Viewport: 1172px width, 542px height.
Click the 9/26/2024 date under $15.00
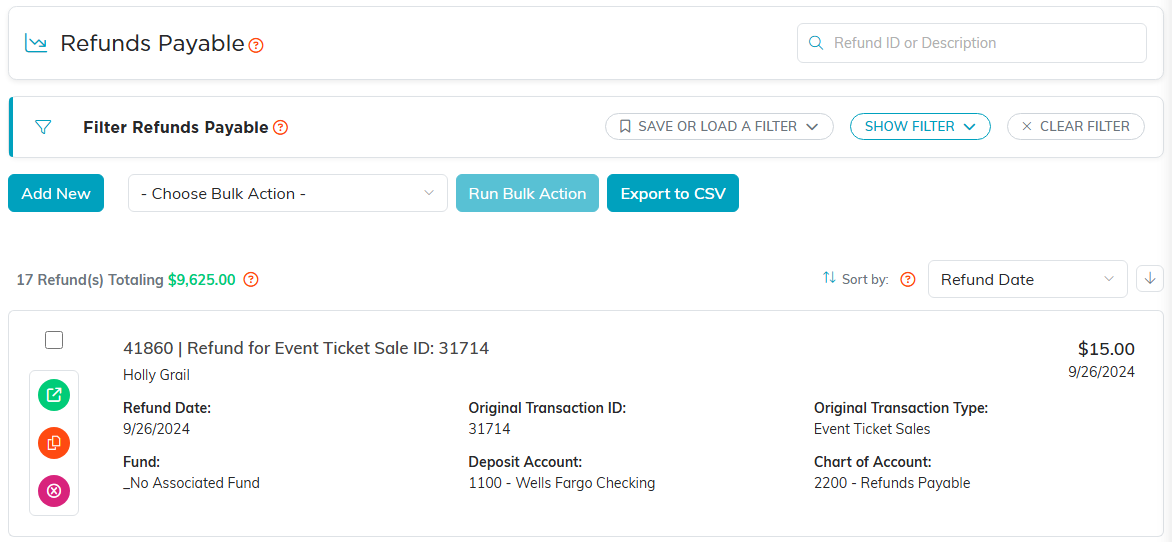pyautogui.click(x=1102, y=372)
